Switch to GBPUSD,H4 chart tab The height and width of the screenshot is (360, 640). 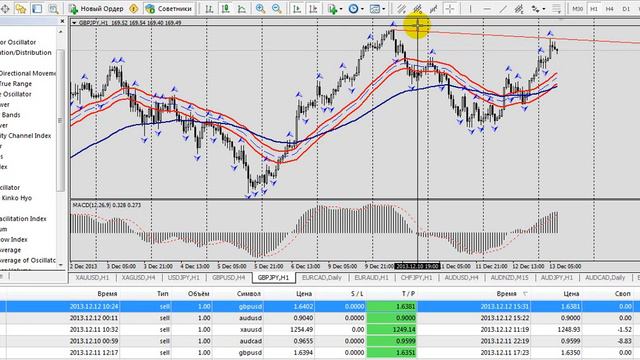click(x=229, y=278)
